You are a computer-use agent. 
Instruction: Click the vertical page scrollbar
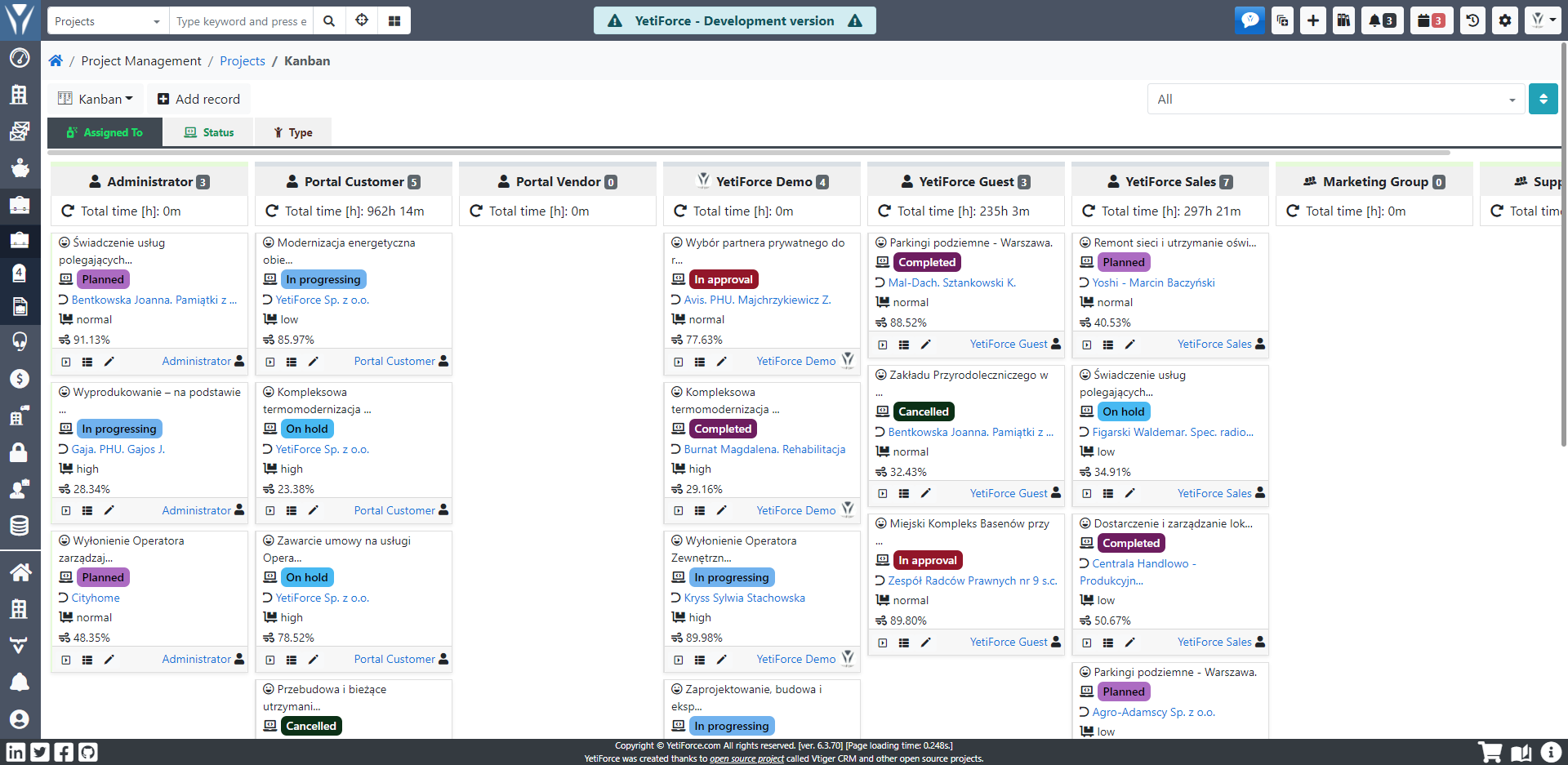point(1563,245)
